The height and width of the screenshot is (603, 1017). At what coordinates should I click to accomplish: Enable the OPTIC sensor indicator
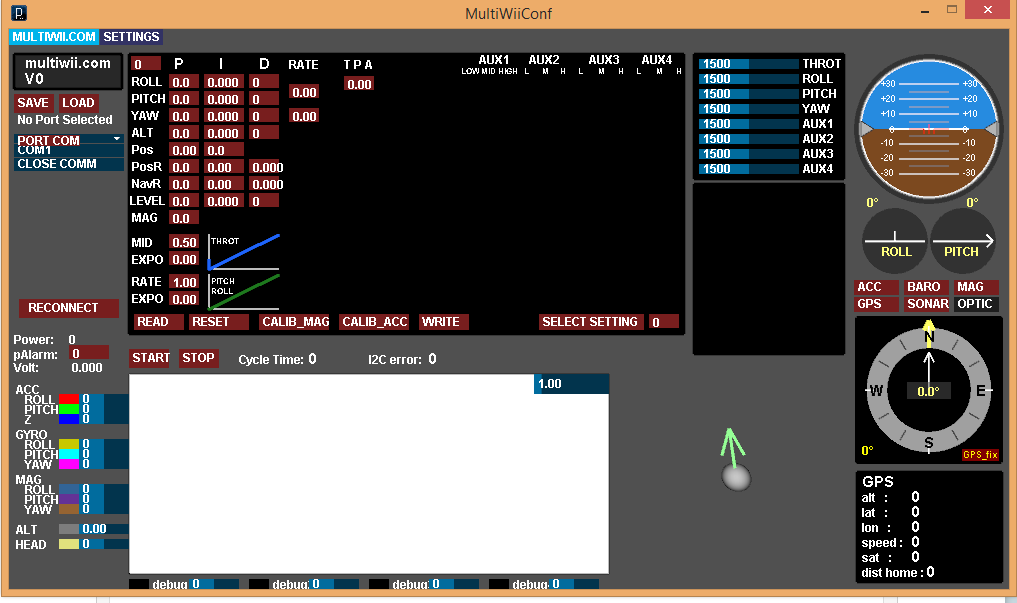click(976, 303)
